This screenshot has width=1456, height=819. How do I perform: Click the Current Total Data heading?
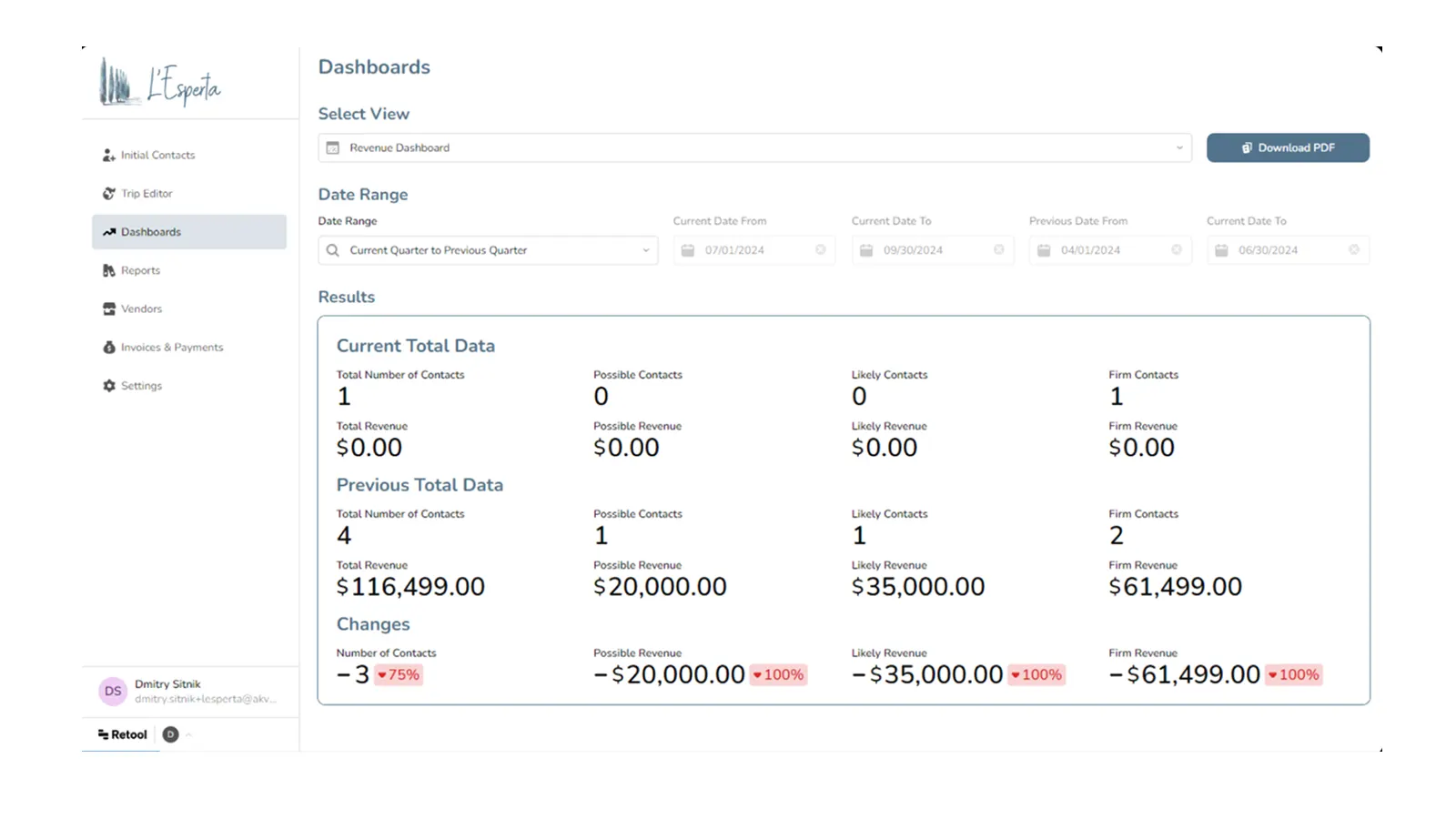tap(416, 346)
